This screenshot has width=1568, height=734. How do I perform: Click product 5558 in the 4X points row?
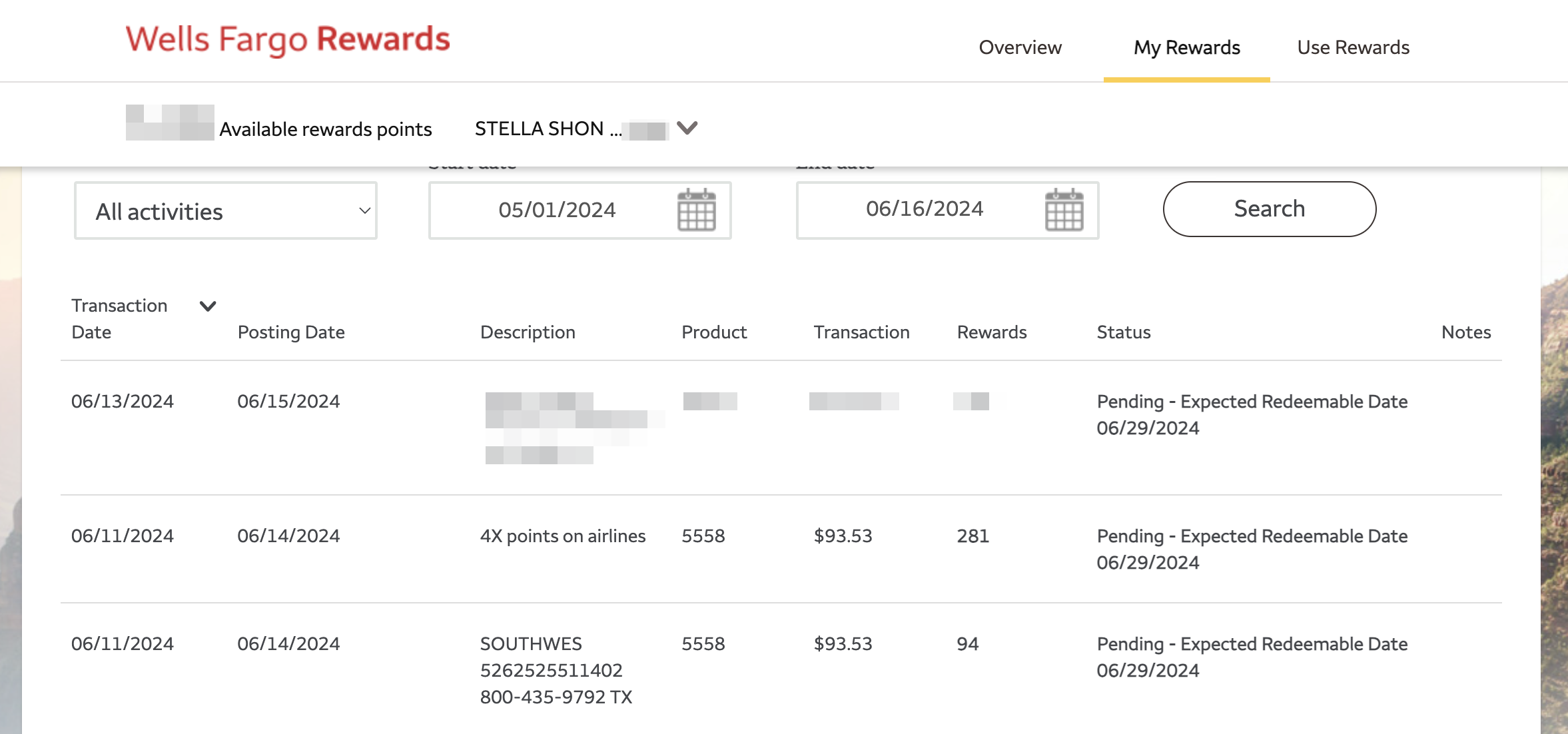click(703, 536)
